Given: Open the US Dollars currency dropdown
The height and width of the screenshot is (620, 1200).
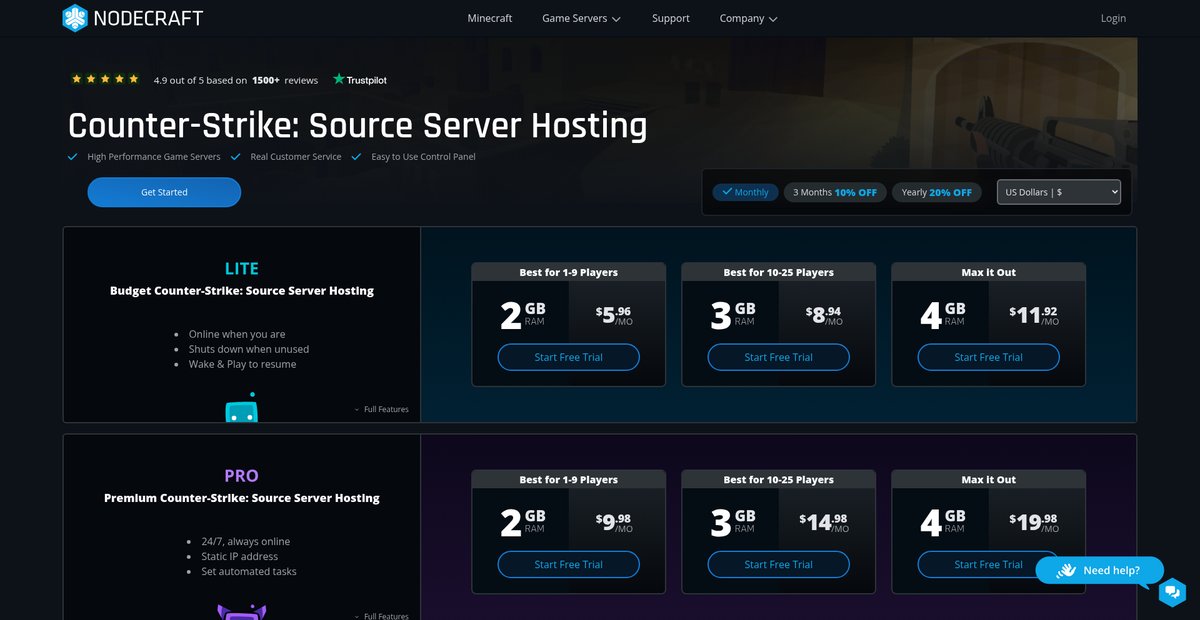Looking at the screenshot, I should (x=1059, y=192).
